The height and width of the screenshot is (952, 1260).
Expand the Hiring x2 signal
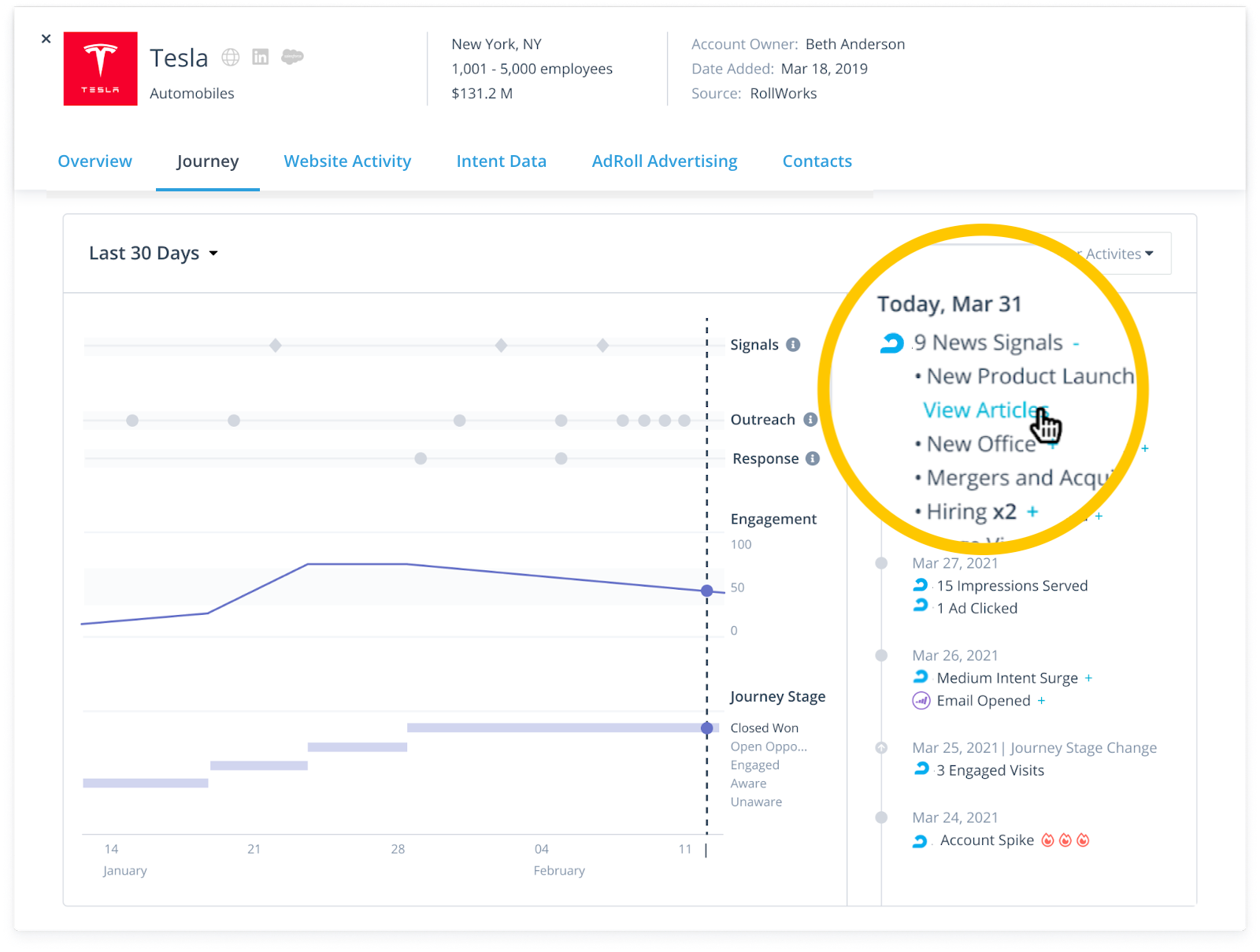pyautogui.click(x=1032, y=512)
